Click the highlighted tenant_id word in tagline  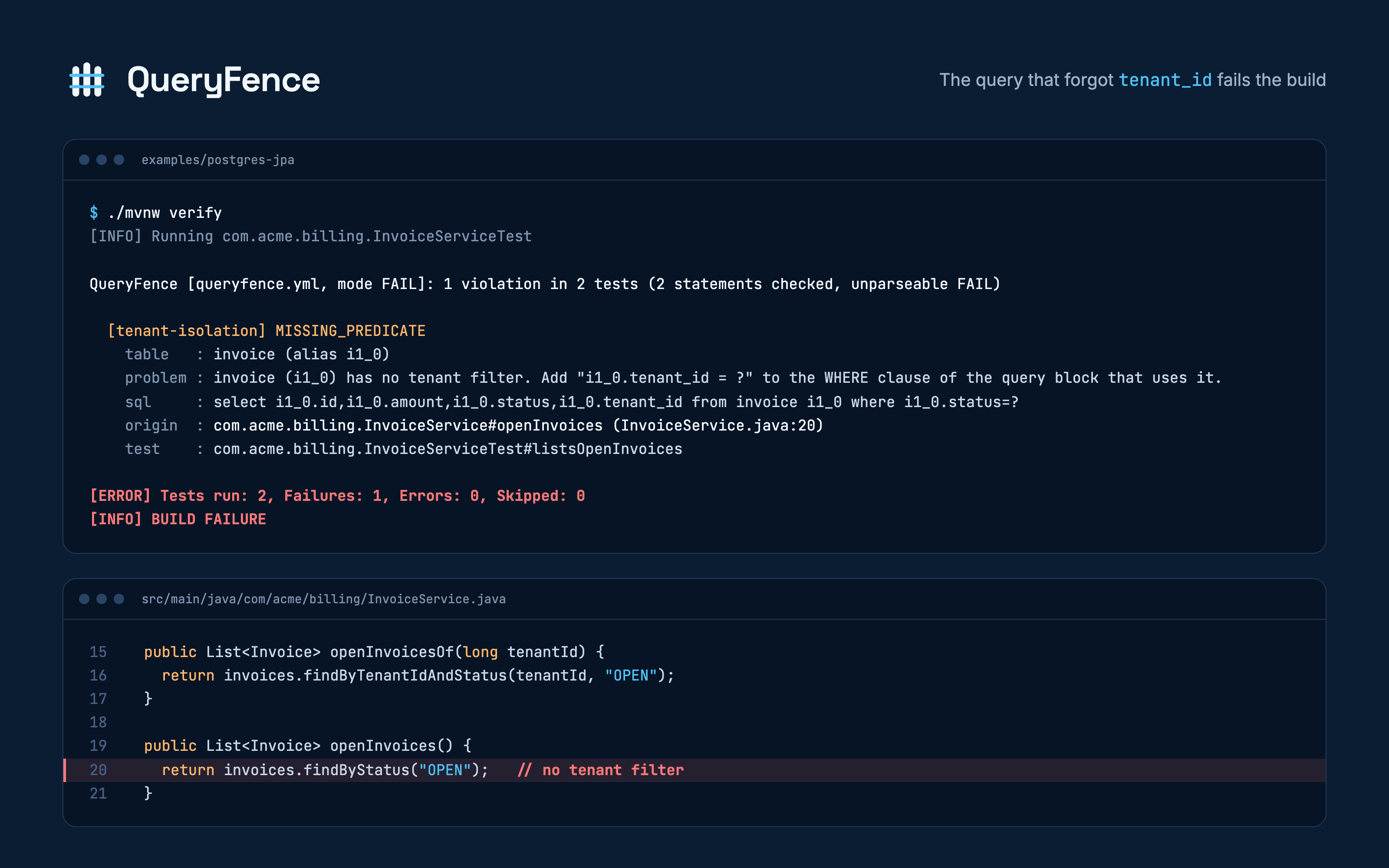[1165, 80]
